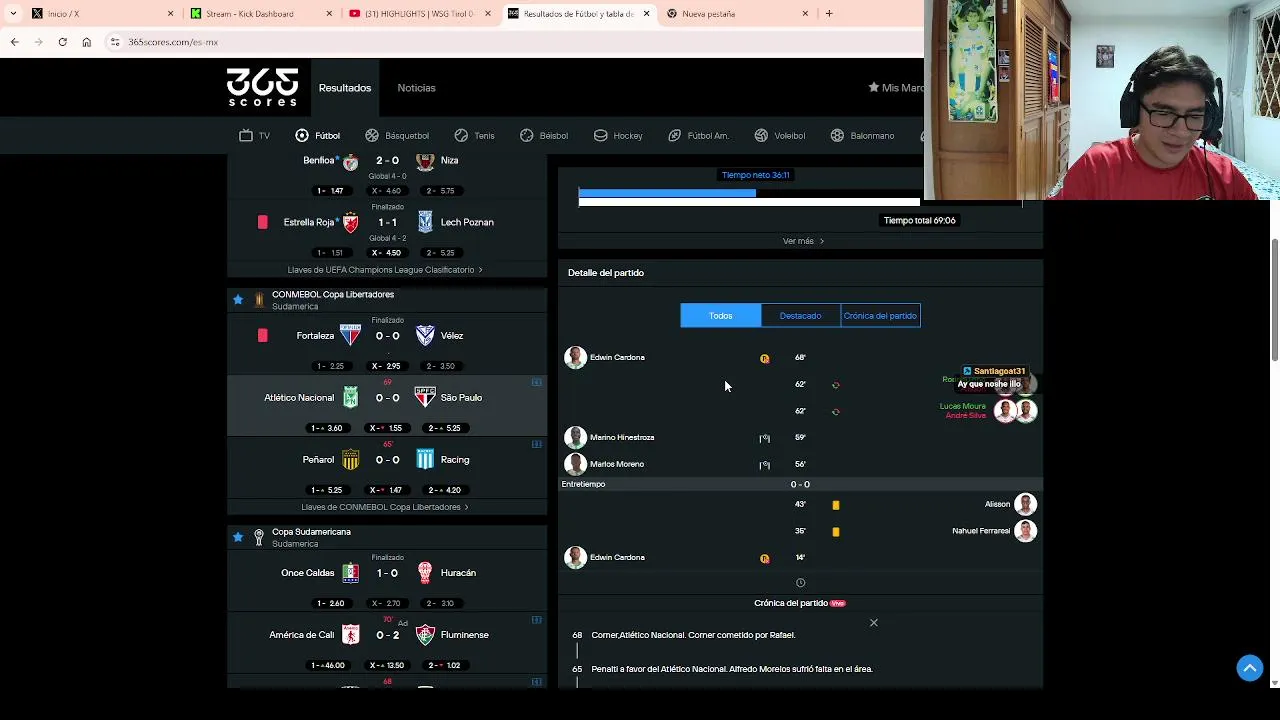
Task: Open live tracker icon on Atlético Nacional row
Action: point(537,382)
